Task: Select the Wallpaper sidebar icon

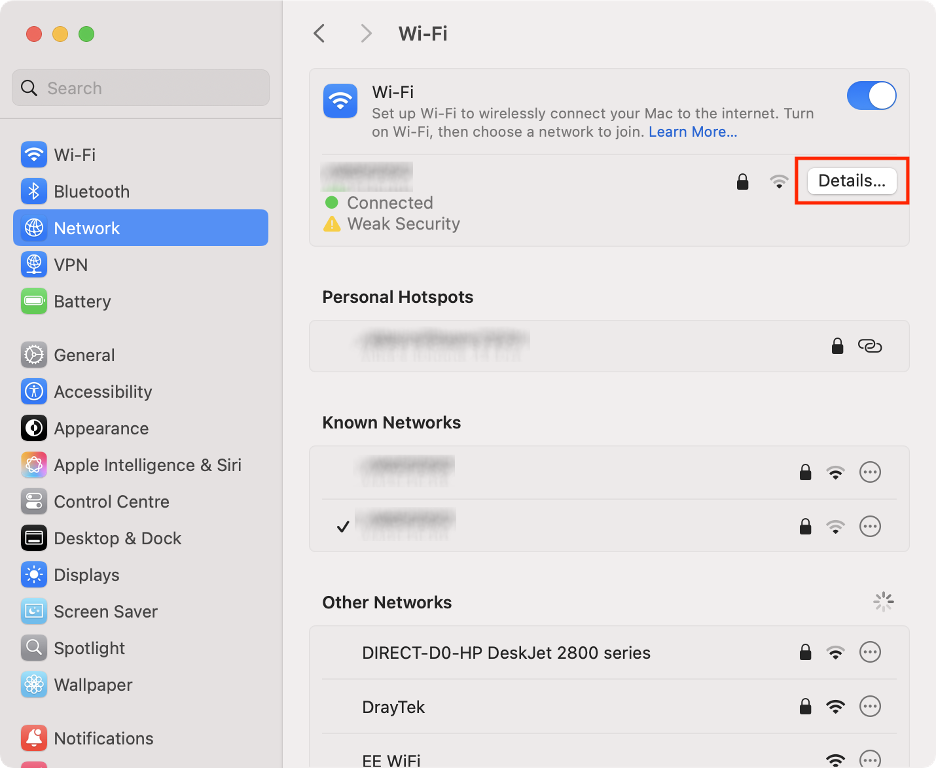Action: point(35,685)
